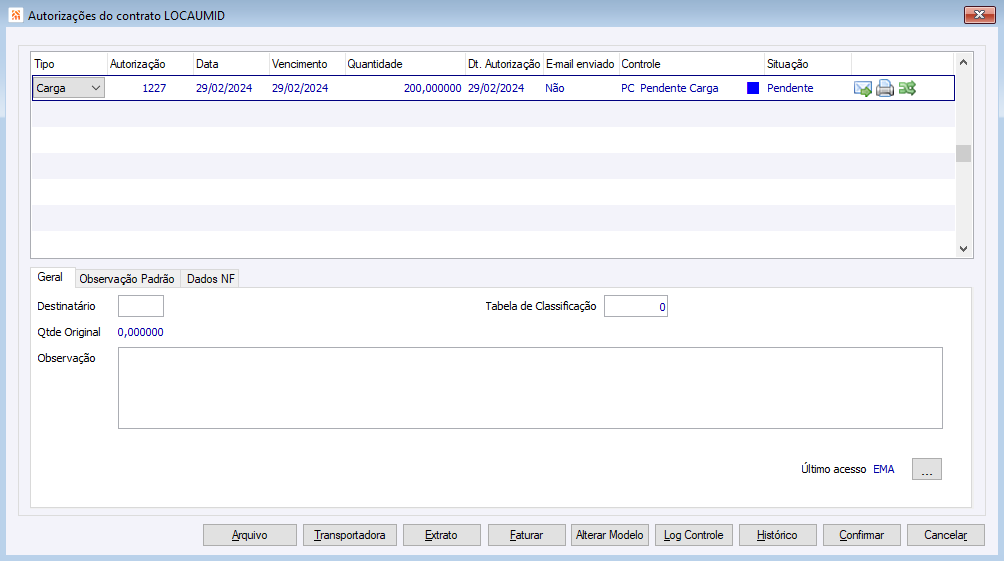Viewport: 1004px width, 561px height.
Task: Open the Tipo dropdown showing Carga
Action: pos(69,88)
